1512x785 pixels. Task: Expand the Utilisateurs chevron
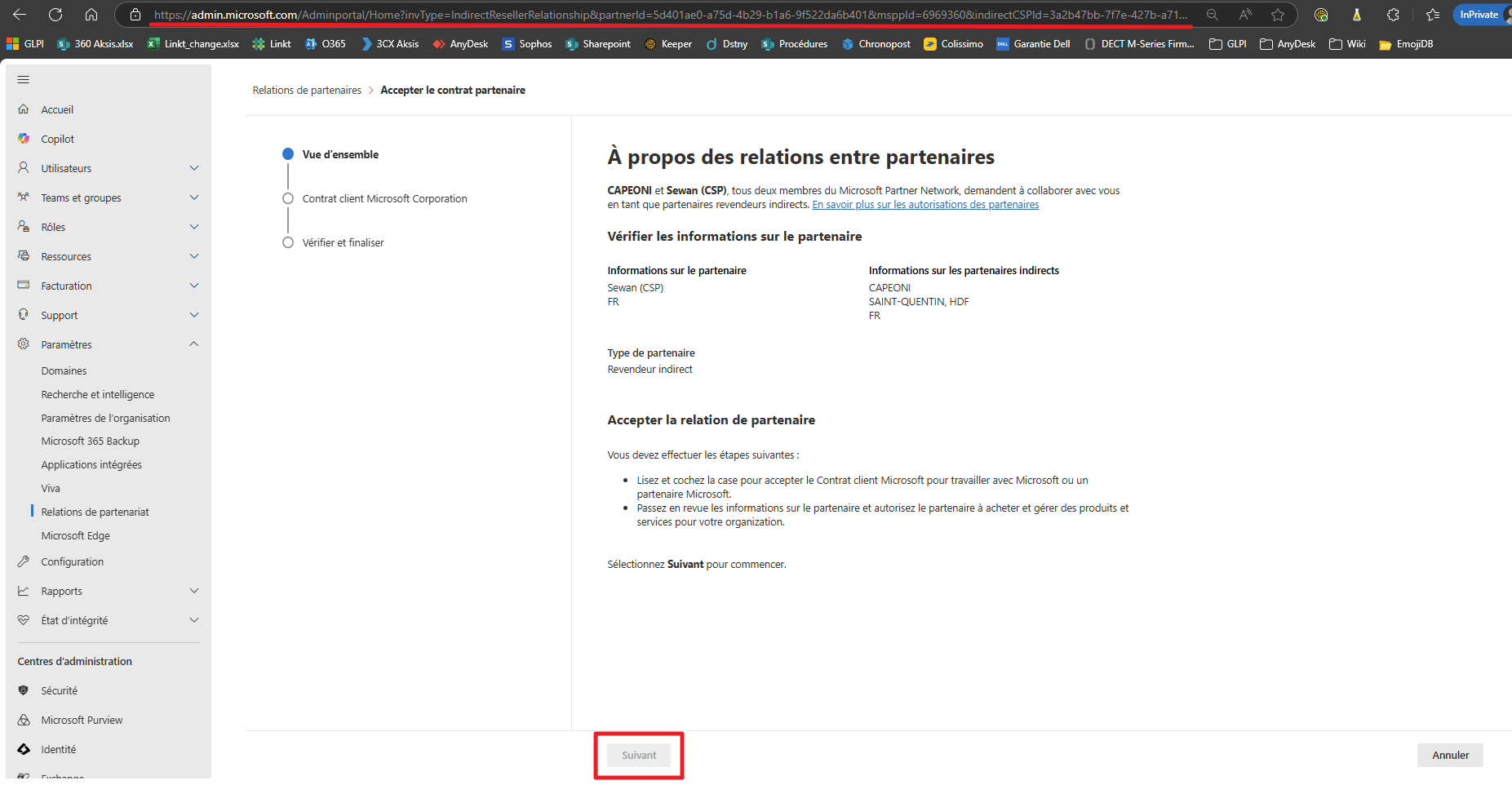(194, 168)
